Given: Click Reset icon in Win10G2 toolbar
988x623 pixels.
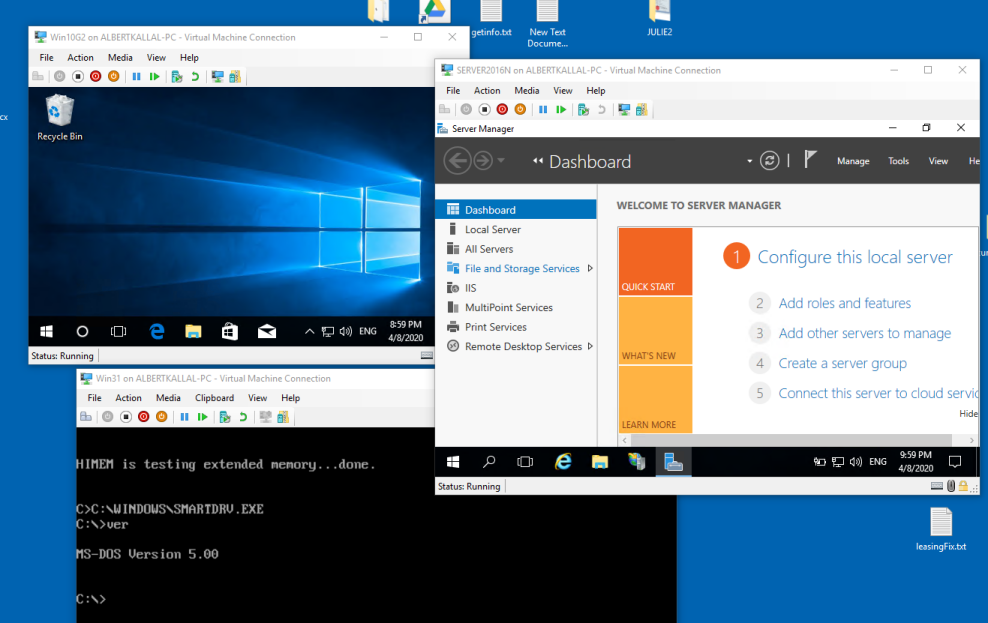Looking at the screenshot, I should point(154,76).
